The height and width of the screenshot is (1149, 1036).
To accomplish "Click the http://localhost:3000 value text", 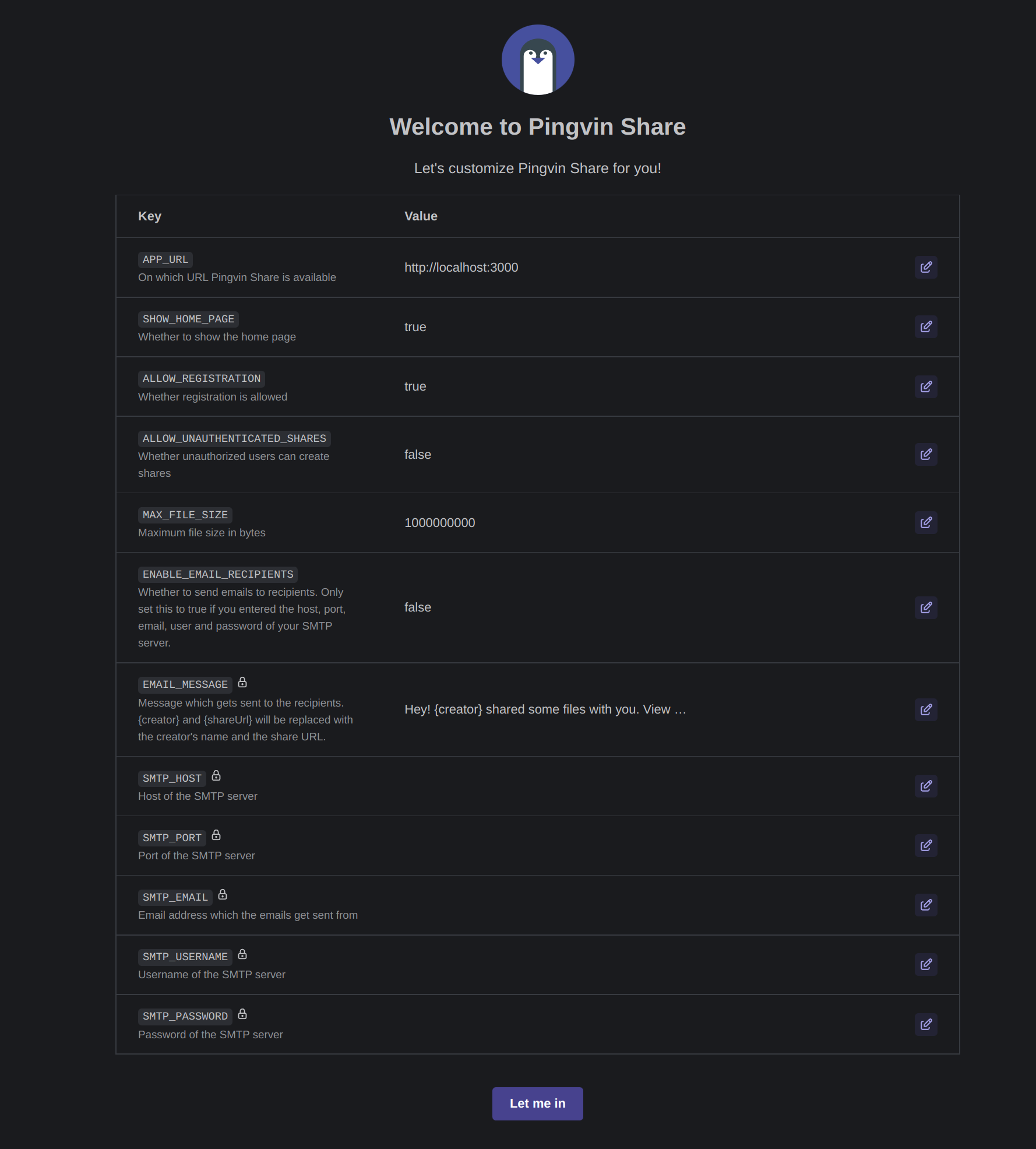I will [461, 268].
